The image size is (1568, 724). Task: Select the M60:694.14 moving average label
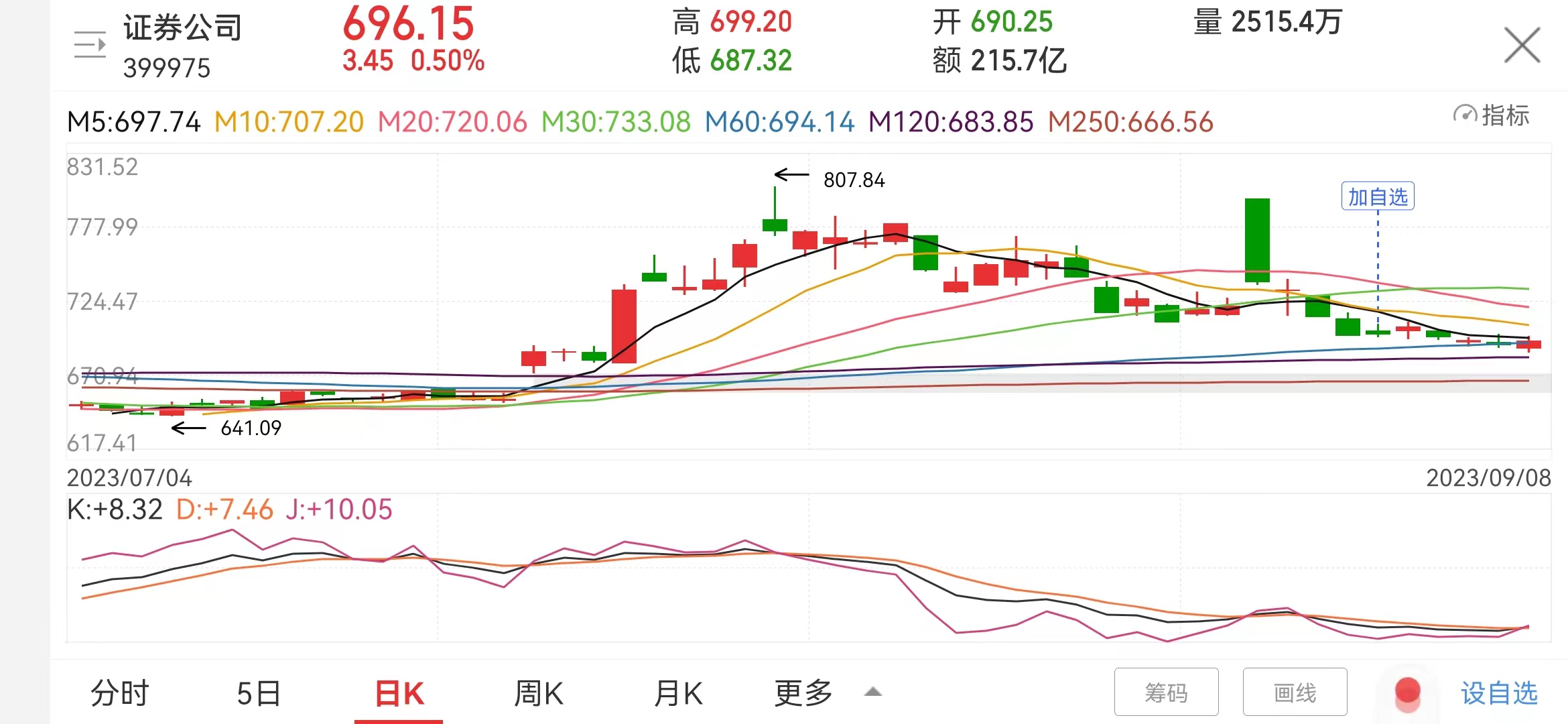779,122
